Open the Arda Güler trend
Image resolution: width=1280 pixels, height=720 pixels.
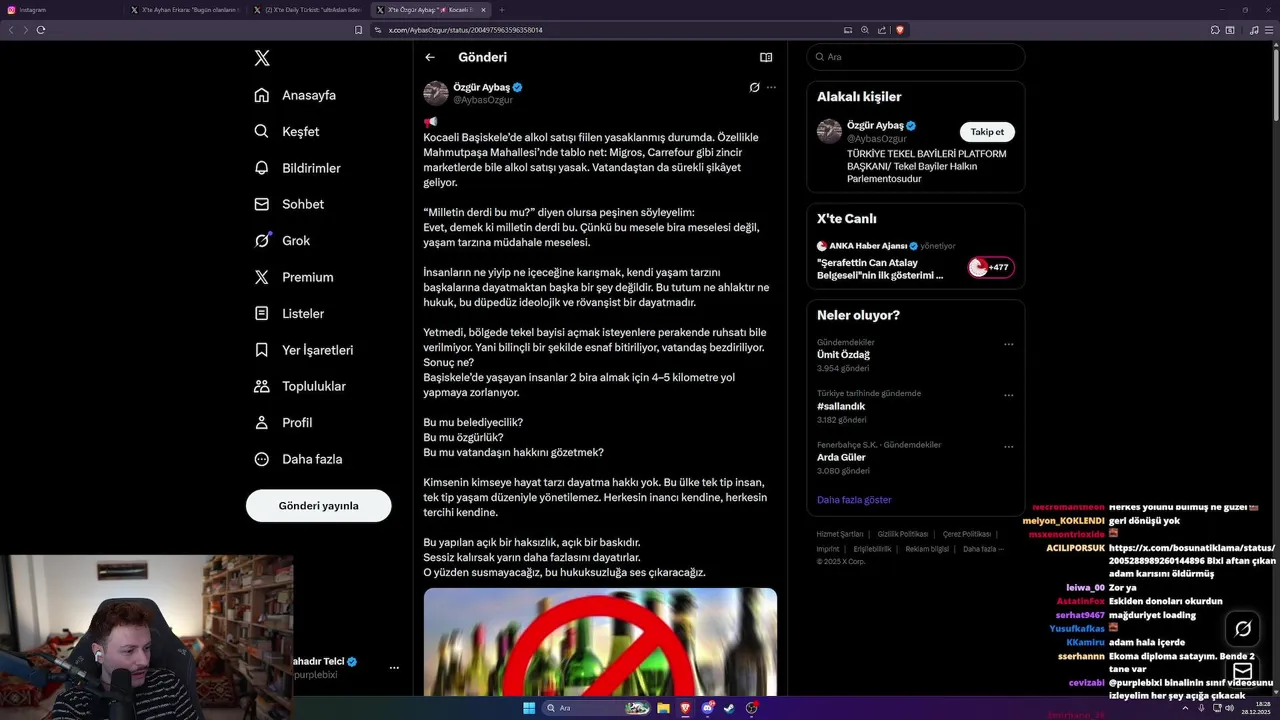click(x=841, y=457)
